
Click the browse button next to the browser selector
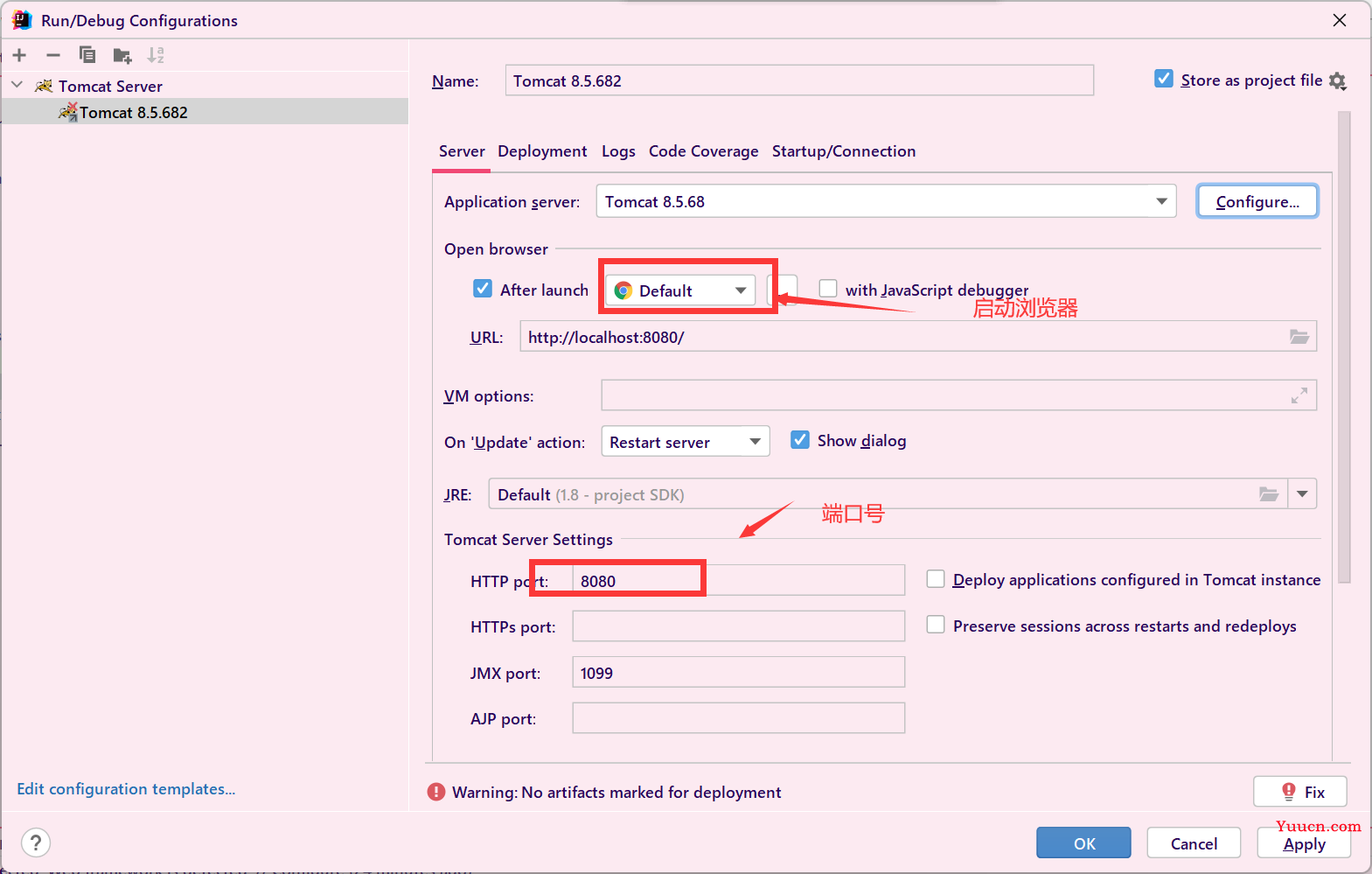point(783,290)
